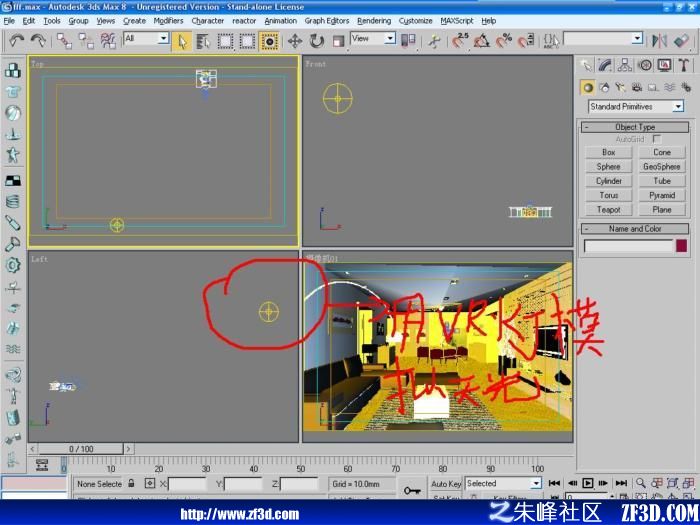The height and width of the screenshot is (525, 700).
Task: Switch to the Utilities hammer tab
Action: pos(683,65)
